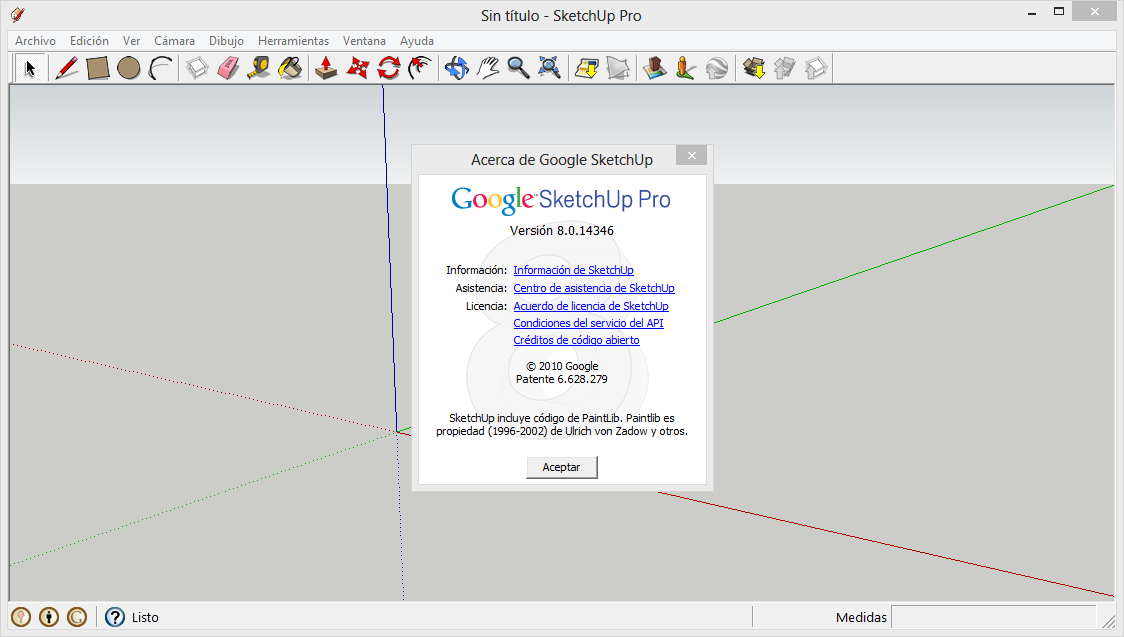
Task: Pick the Push/Pull tool
Action: coord(326,68)
